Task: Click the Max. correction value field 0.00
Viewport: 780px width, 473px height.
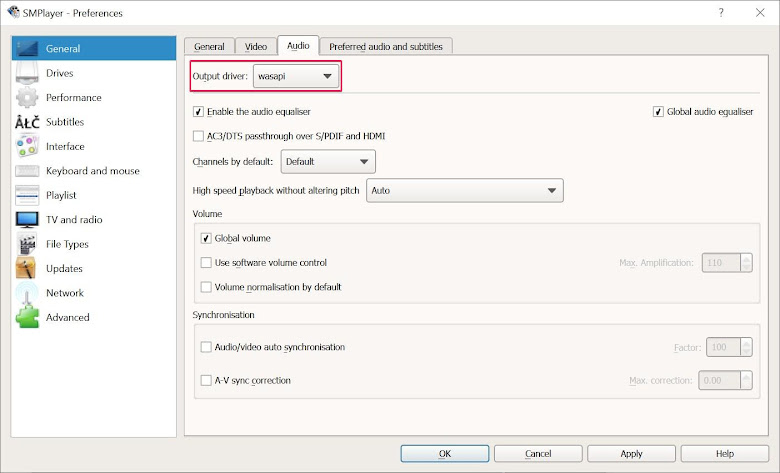Action: coord(719,380)
